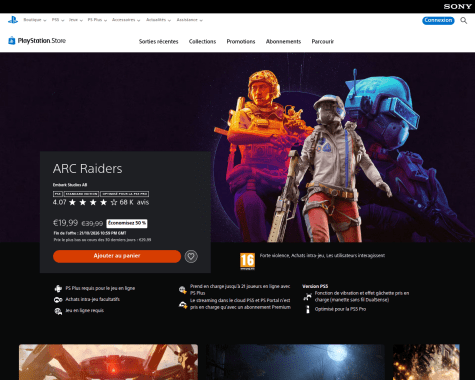Click the DualSense vibration feature icon
This screenshot has width=475, height=380.
307,296
